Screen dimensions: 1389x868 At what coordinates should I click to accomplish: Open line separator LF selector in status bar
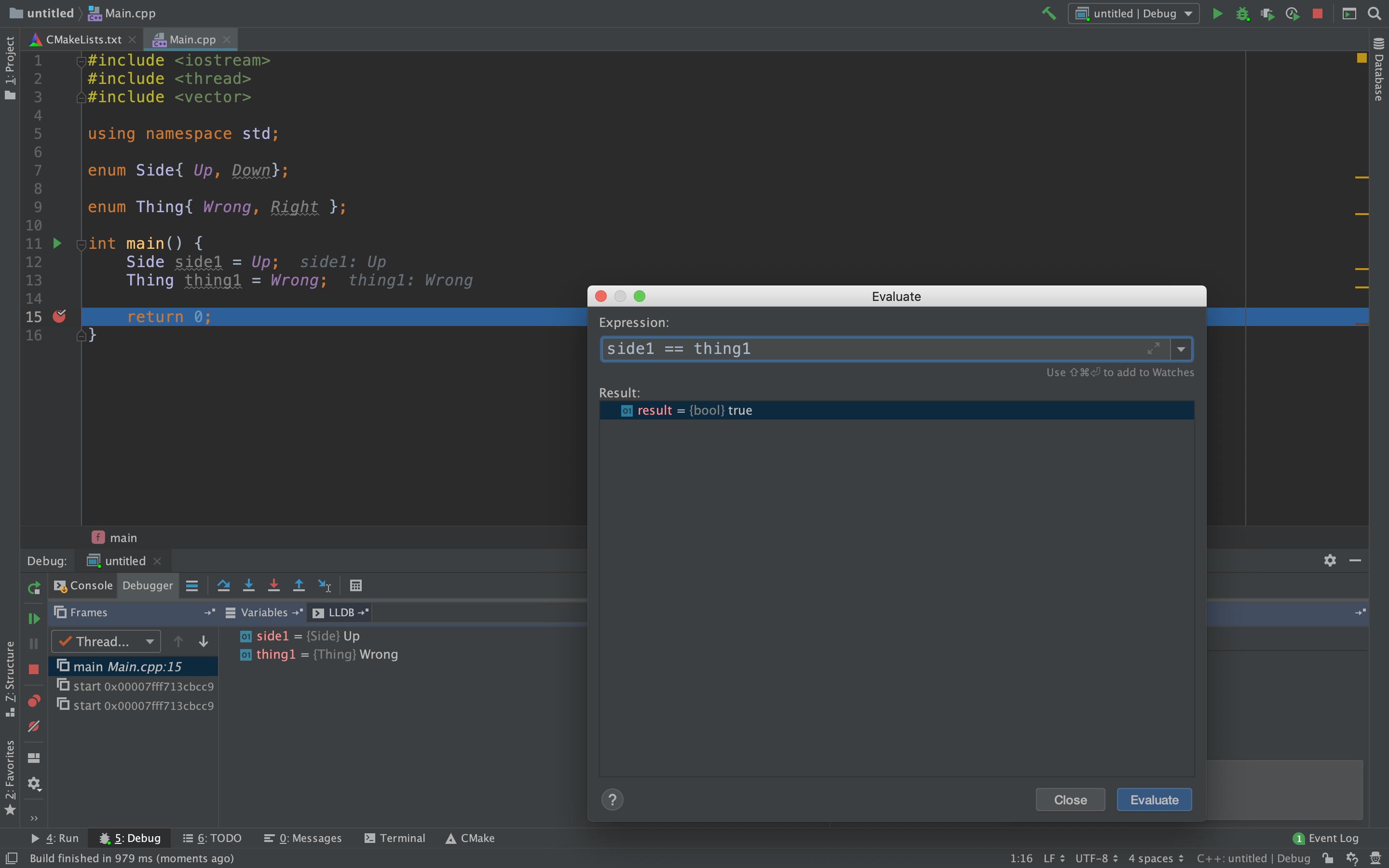(x=1053, y=858)
